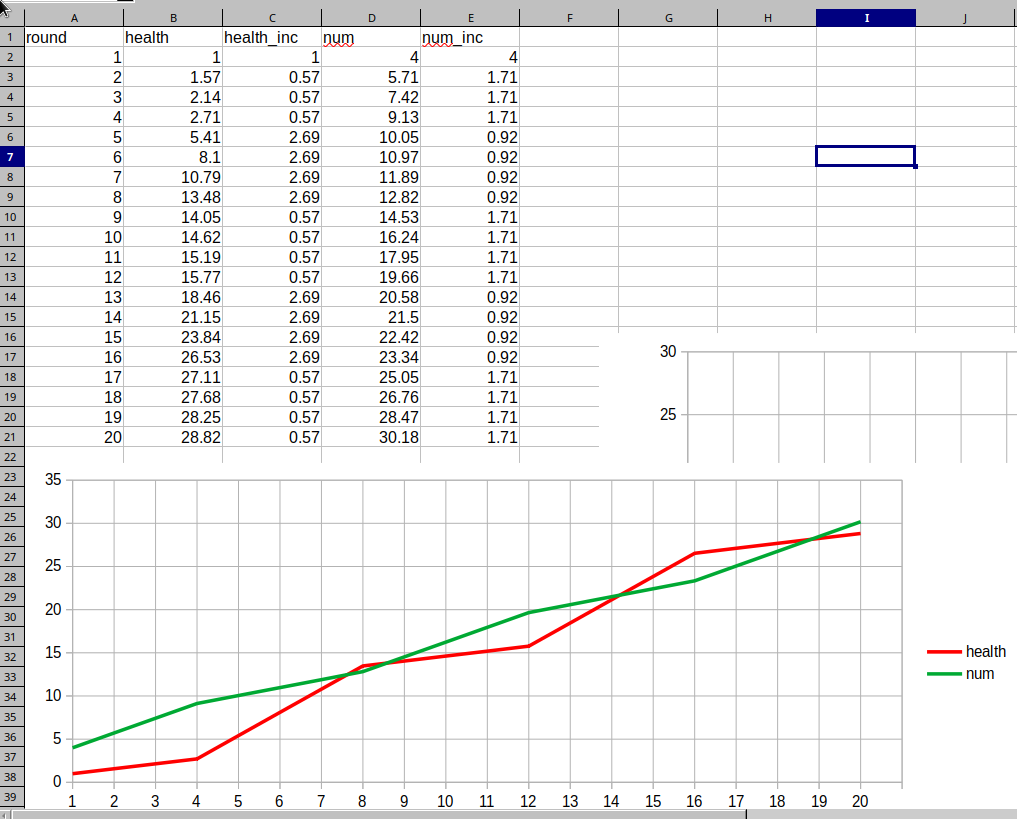This screenshot has height=819, width=1017.
Task: Select the cell with value 28.82
Action: (x=173, y=437)
